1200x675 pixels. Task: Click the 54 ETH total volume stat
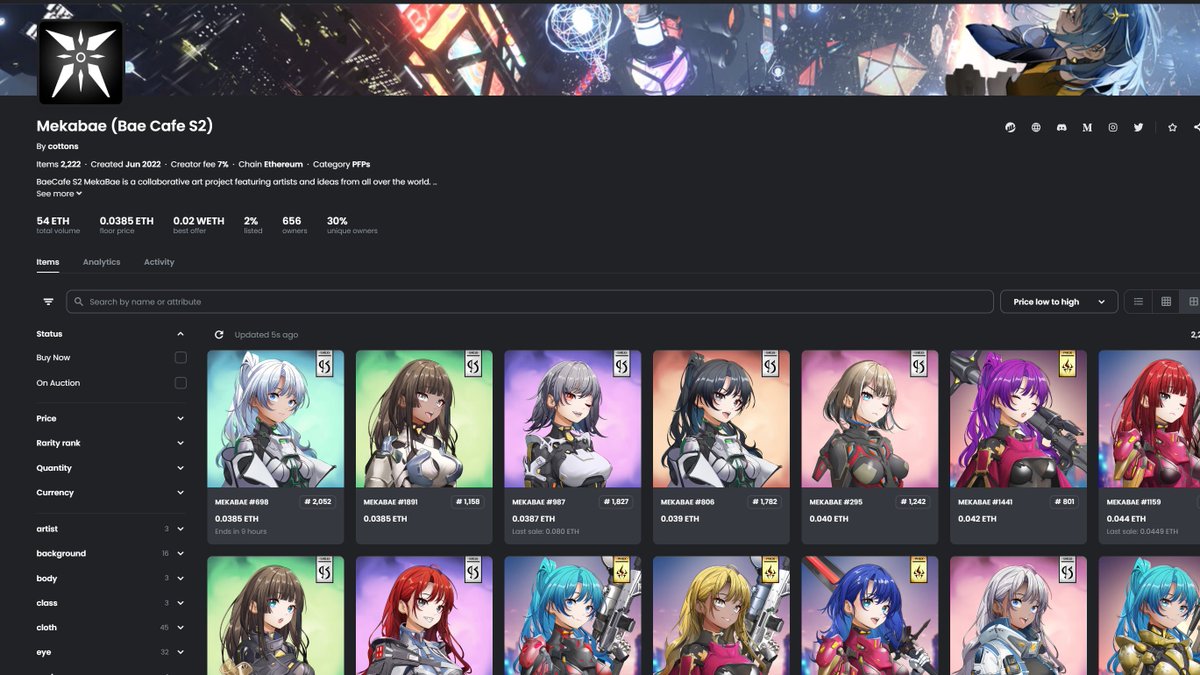[x=58, y=225]
